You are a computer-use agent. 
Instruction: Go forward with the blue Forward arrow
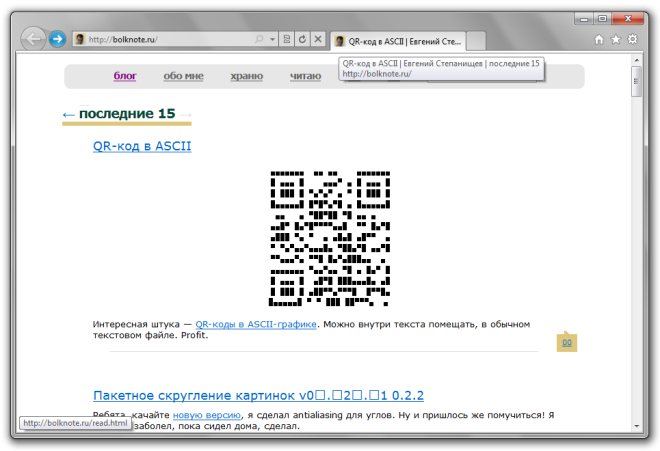click(57, 39)
